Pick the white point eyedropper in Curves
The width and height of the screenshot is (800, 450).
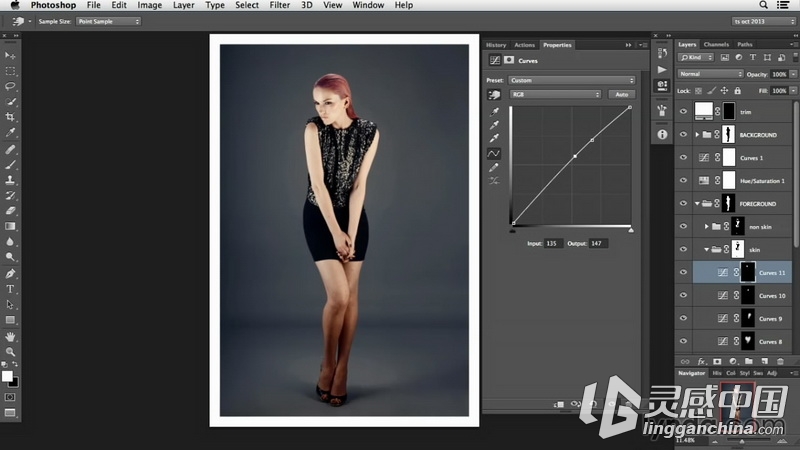pyautogui.click(x=494, y=138)
